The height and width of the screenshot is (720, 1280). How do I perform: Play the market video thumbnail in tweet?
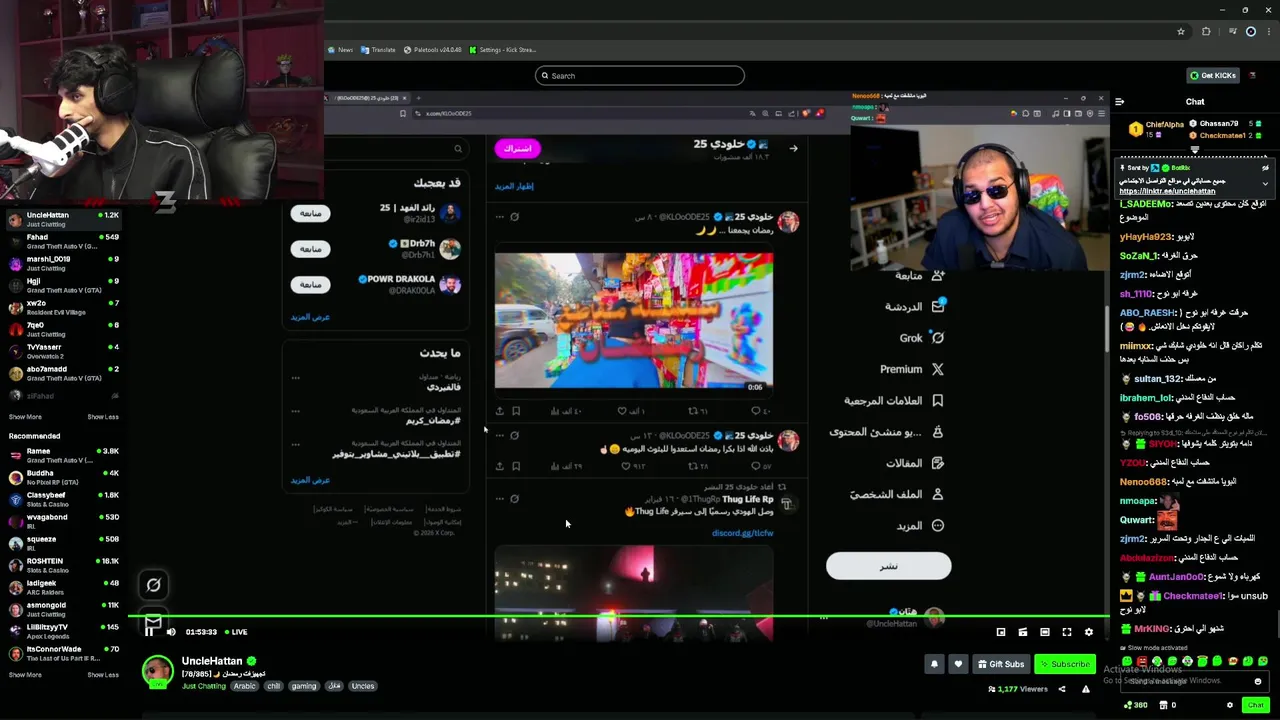click(x=633, y=320)
